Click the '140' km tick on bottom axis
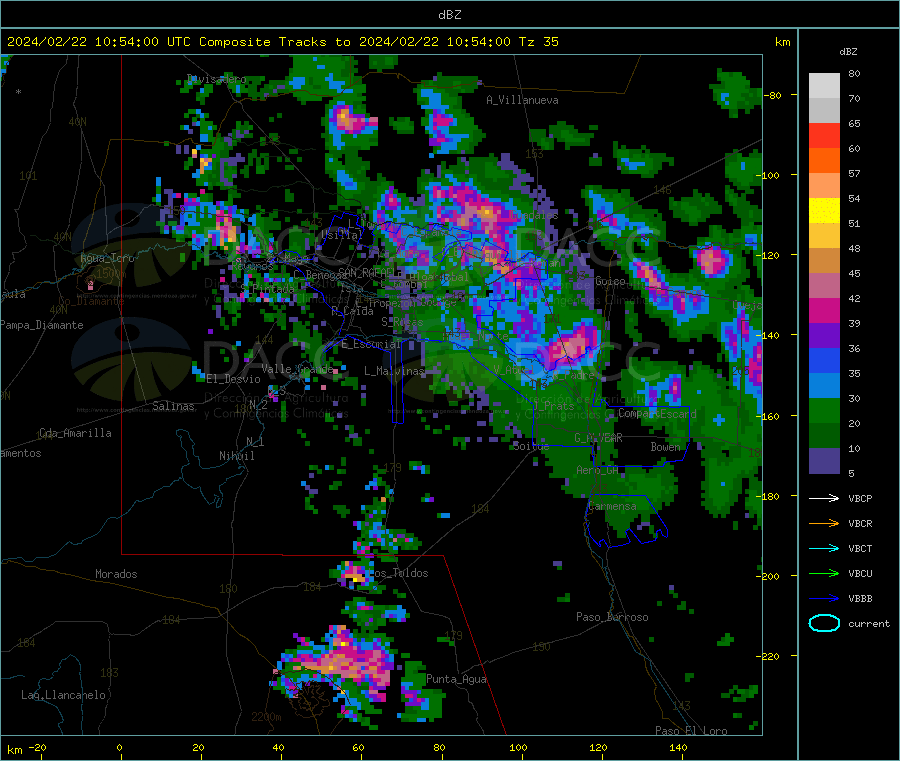 [x=678, y=747]
